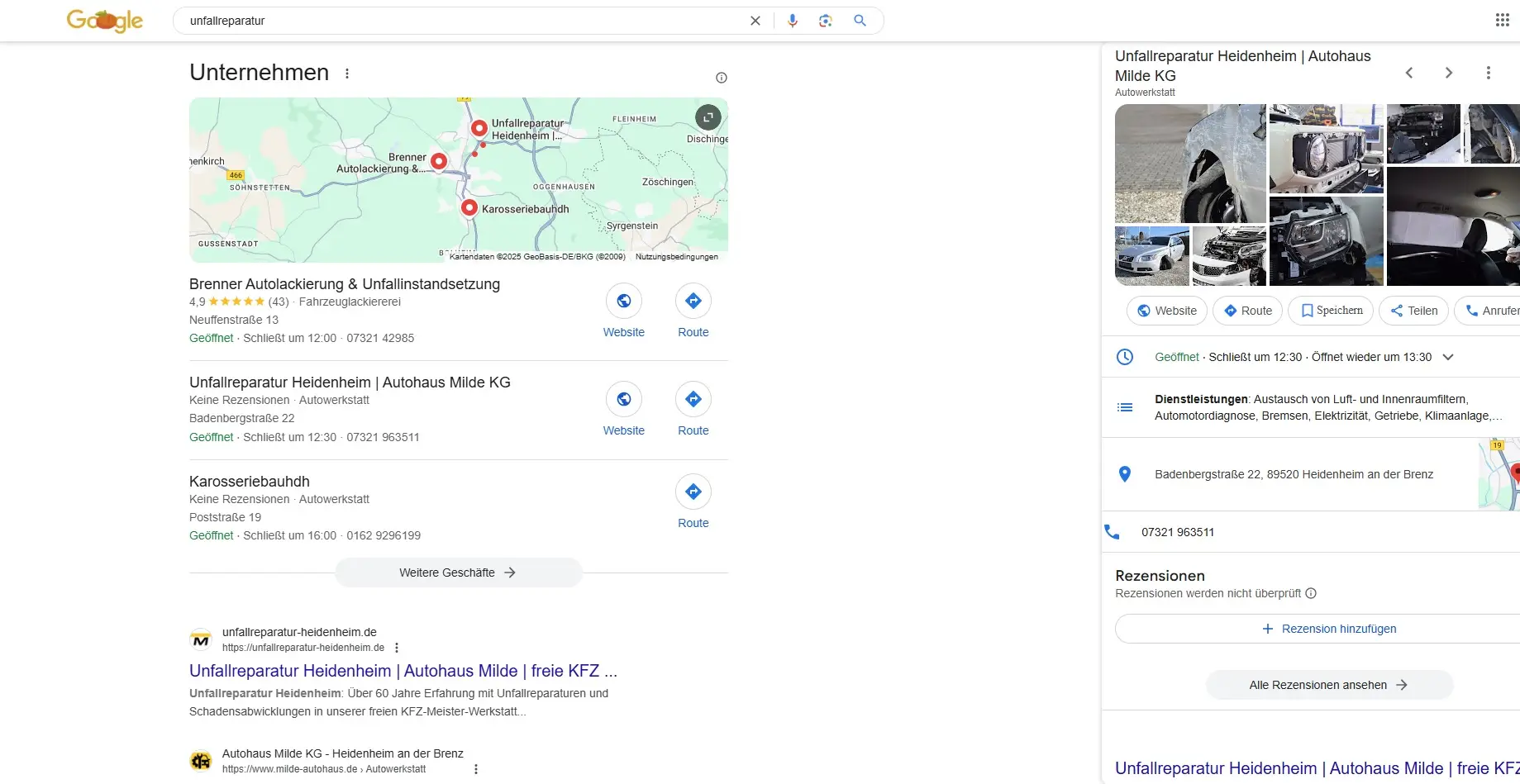Open Brenner Autolackierung website icon
The image size is (1520, 784).
(623, 302)
